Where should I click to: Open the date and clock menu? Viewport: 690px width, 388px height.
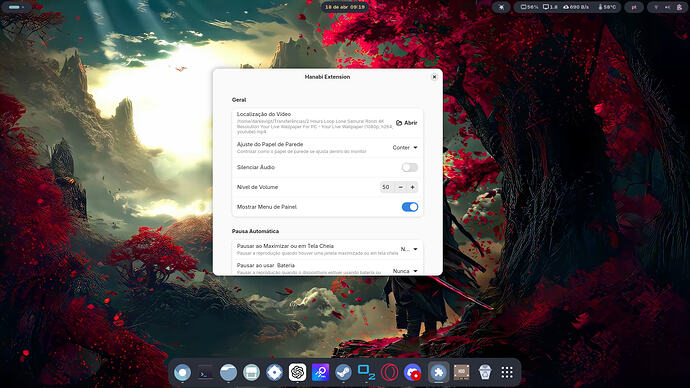pos(345,7)
